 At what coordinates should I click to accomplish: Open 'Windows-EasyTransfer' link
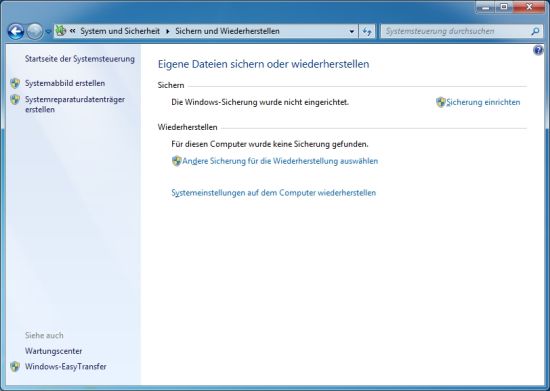tap(66, 367)
